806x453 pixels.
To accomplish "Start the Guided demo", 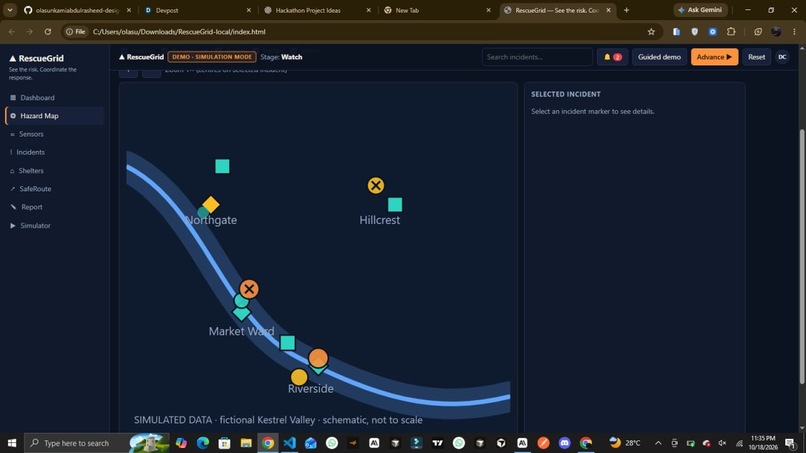I will point(659,57).
